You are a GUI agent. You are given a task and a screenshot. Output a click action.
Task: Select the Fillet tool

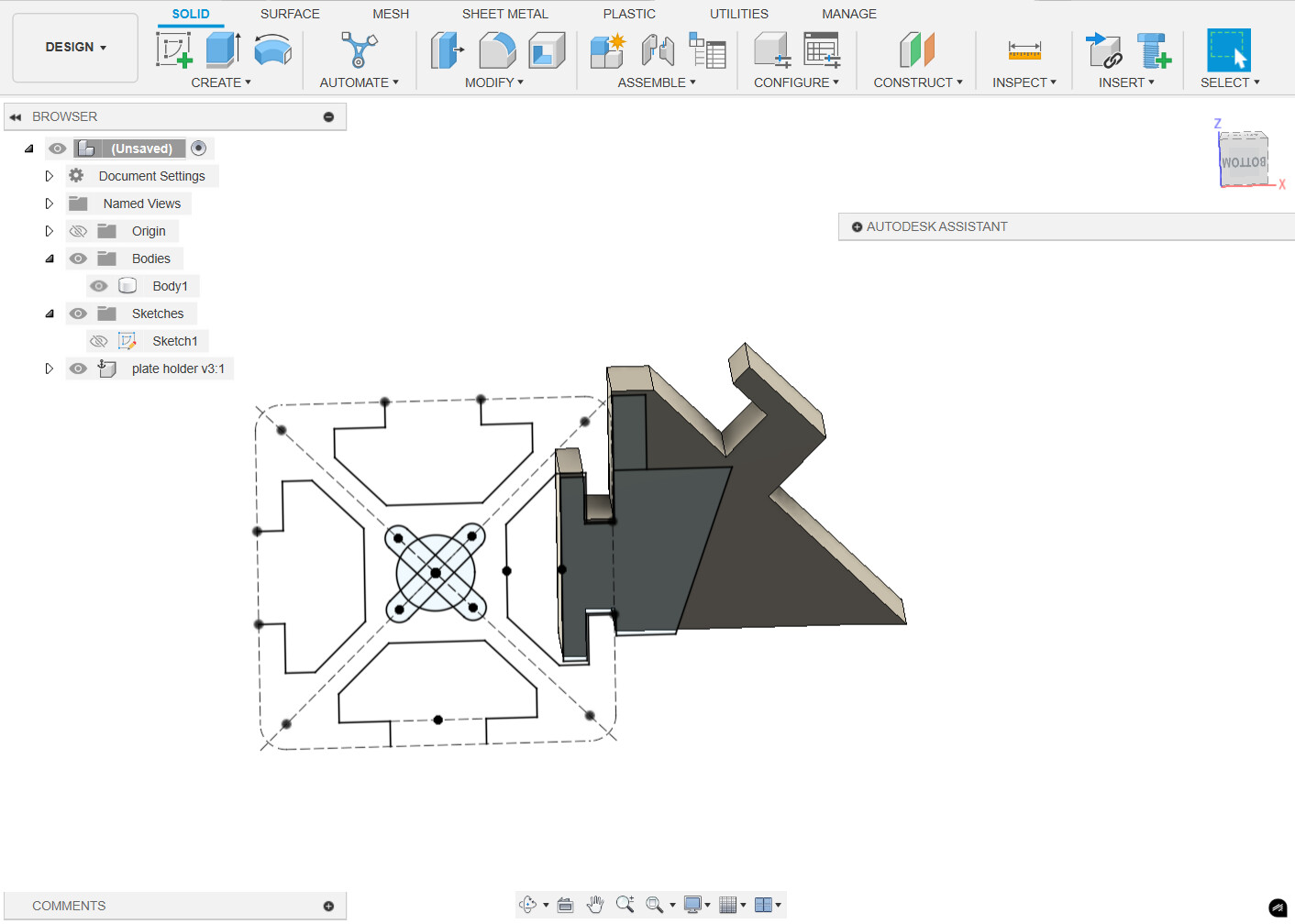tap(496, 50)
